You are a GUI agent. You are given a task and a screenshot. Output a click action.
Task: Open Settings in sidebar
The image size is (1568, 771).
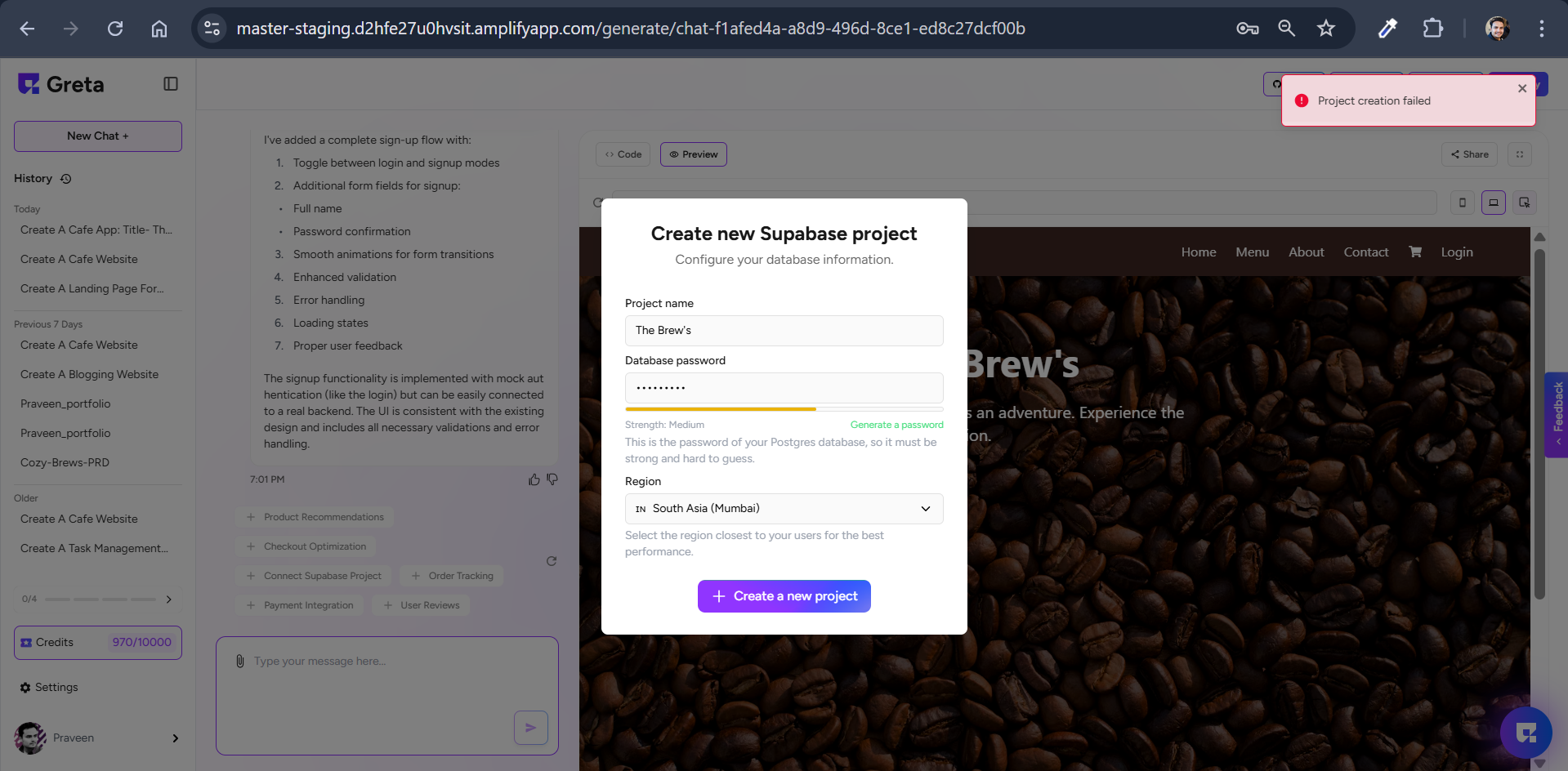click(x=49, y=688)
